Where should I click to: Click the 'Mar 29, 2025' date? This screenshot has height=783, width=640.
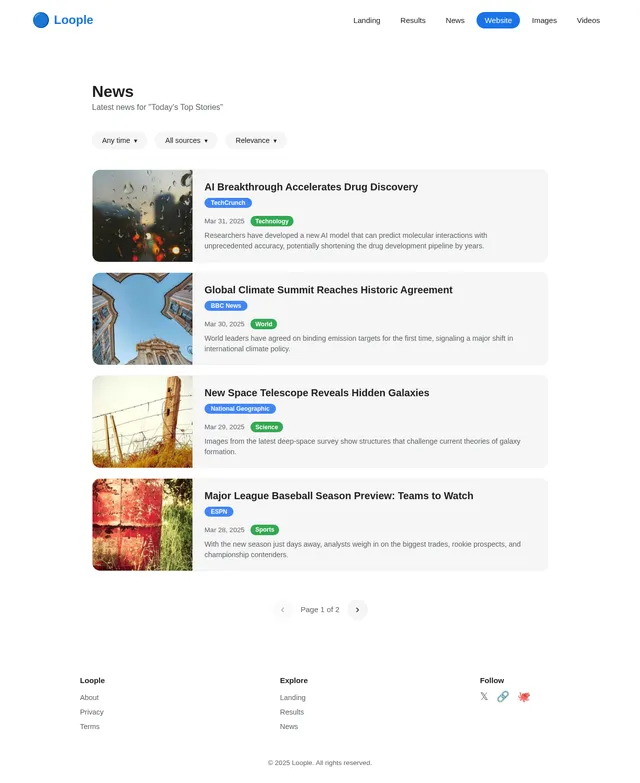(x=224, y=427)
